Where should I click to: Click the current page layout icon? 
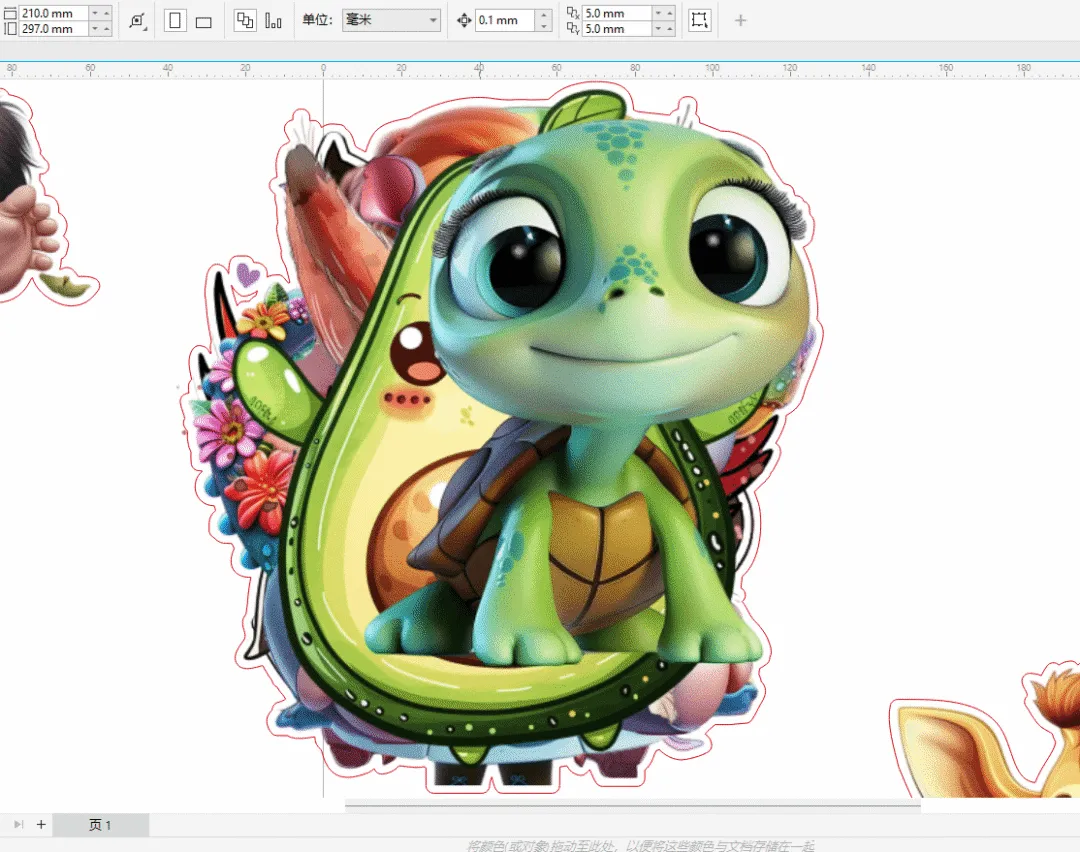coord(273,21)
